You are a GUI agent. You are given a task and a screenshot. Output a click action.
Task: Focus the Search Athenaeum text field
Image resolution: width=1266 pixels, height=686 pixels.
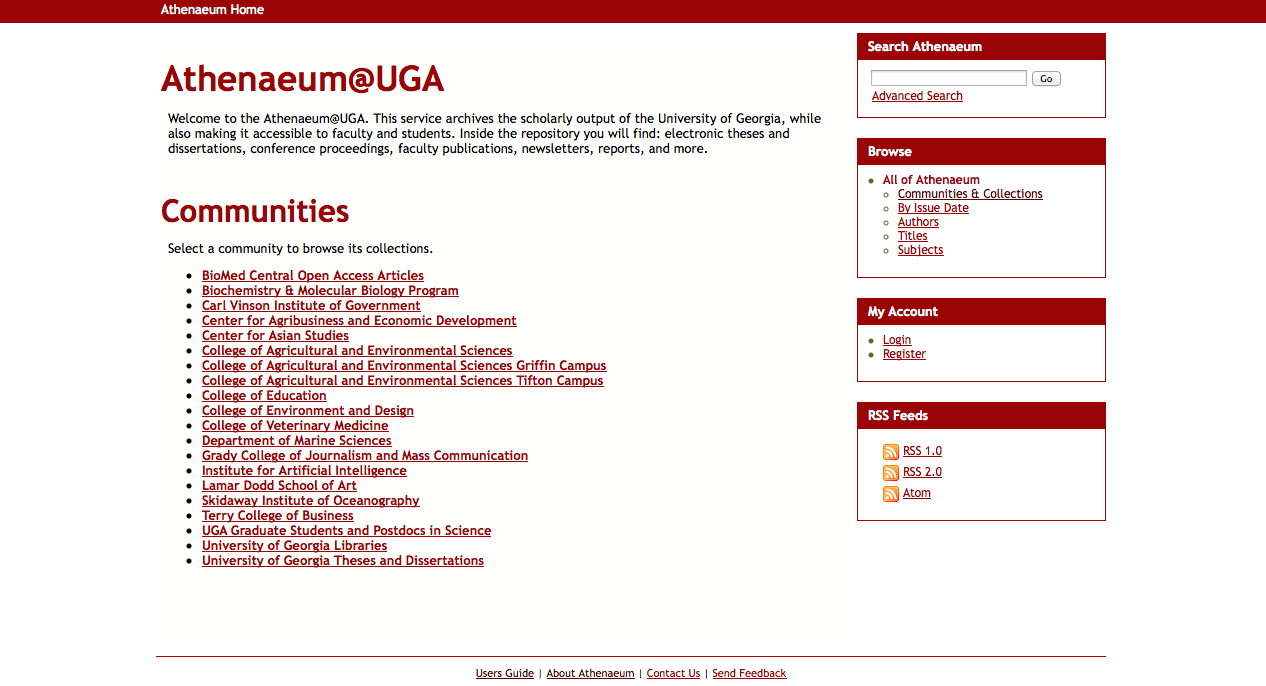[x=949, y=78]
